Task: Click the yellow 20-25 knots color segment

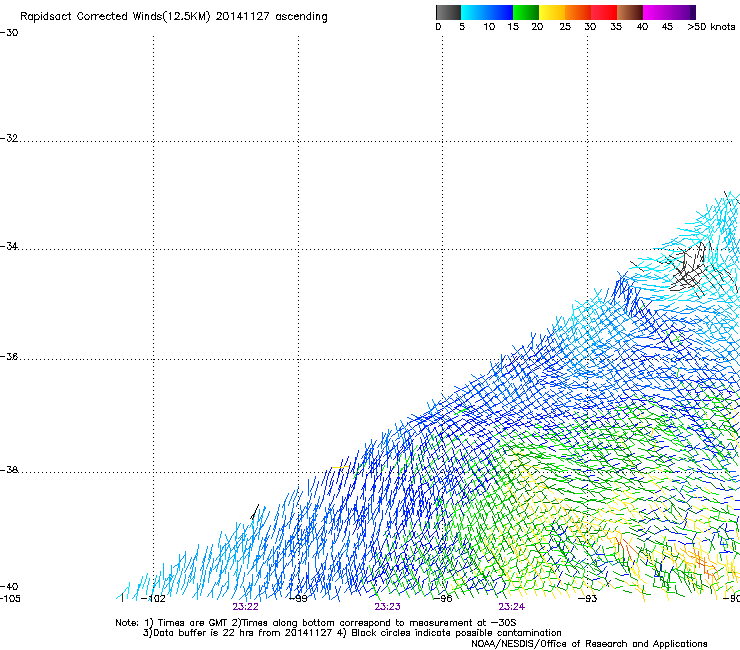Action: click(552, 12)
